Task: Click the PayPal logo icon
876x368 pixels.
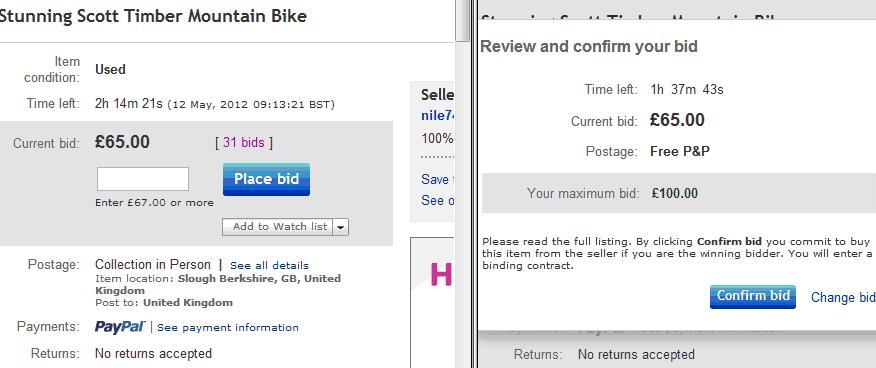Action: pyautogui.click(x=120, y=327)
